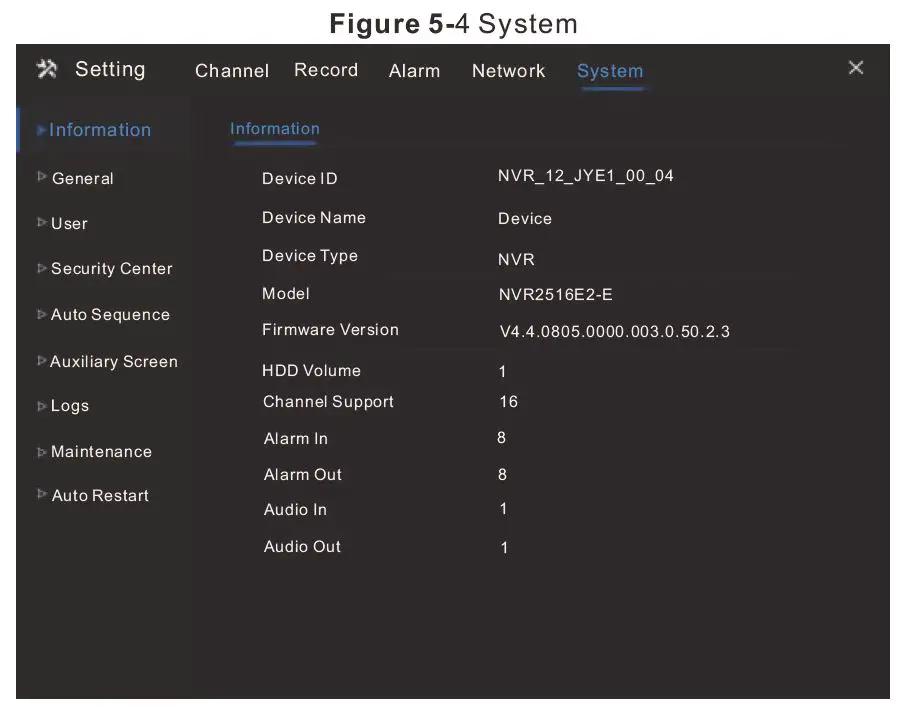Configure Auto Restart
Viewport: 921px width, 712px height.
coord(99,495)
